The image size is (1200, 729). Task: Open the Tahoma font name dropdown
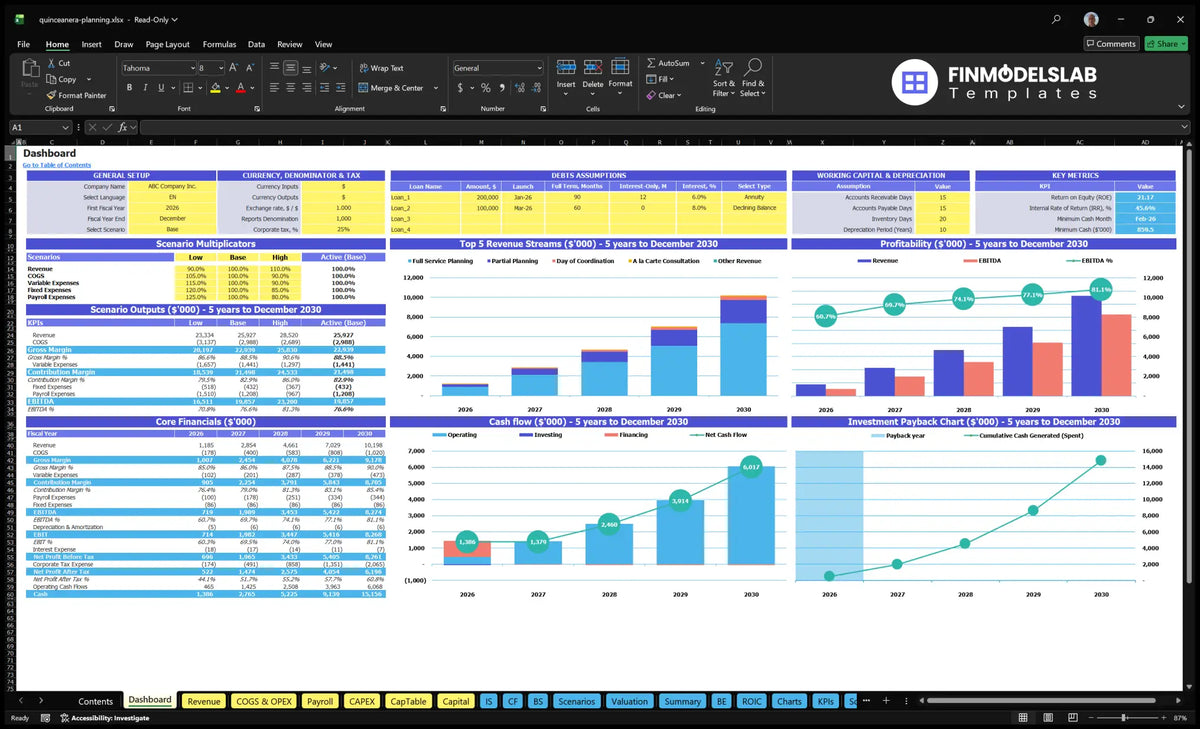[191, 68]
